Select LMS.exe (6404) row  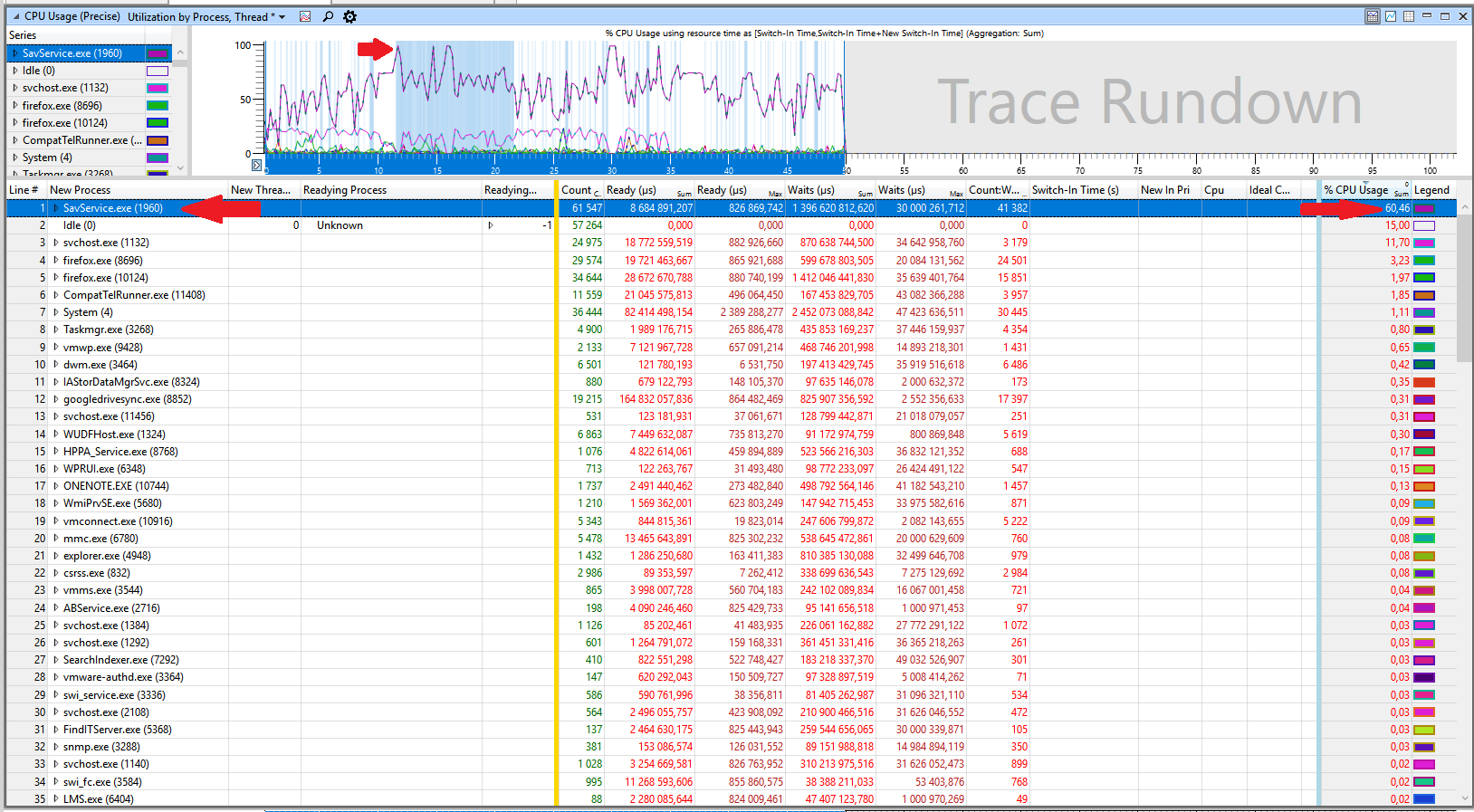pos(732,799)
